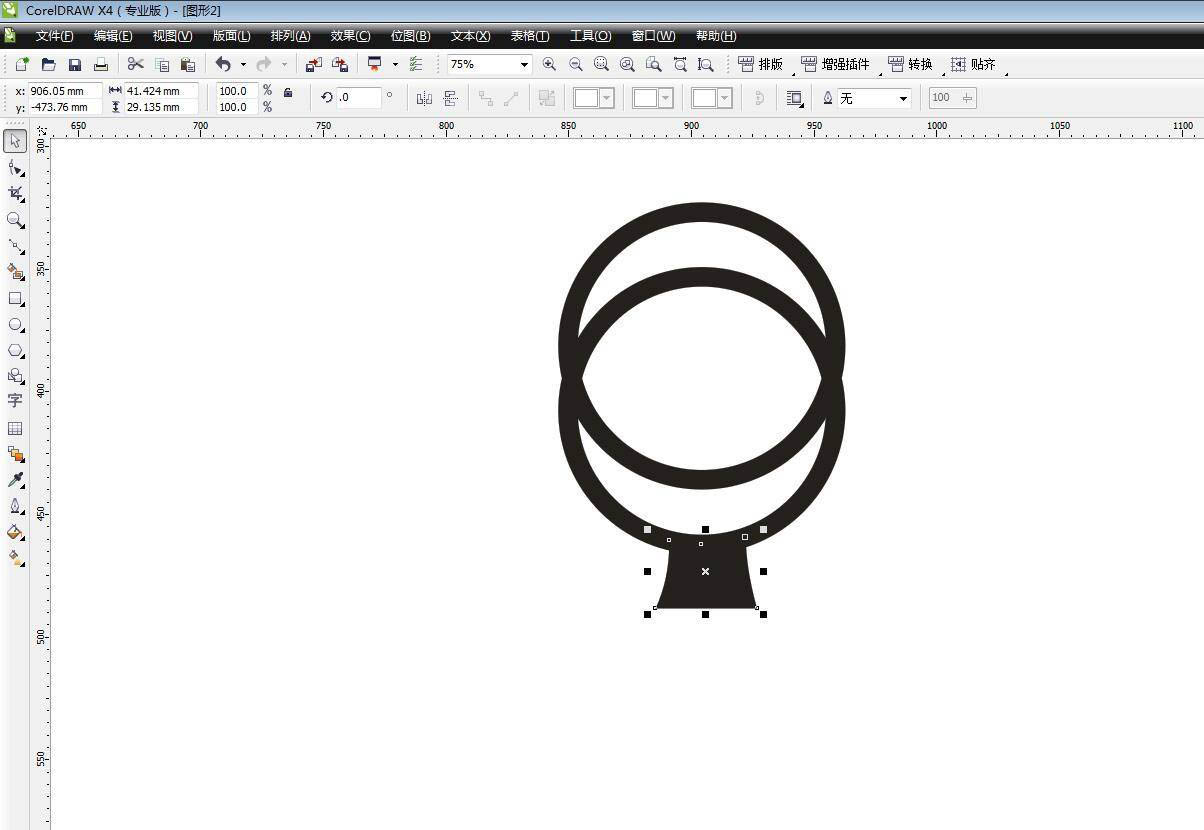
Task: Open the 排列(A) menu
Action: point(290,36)
